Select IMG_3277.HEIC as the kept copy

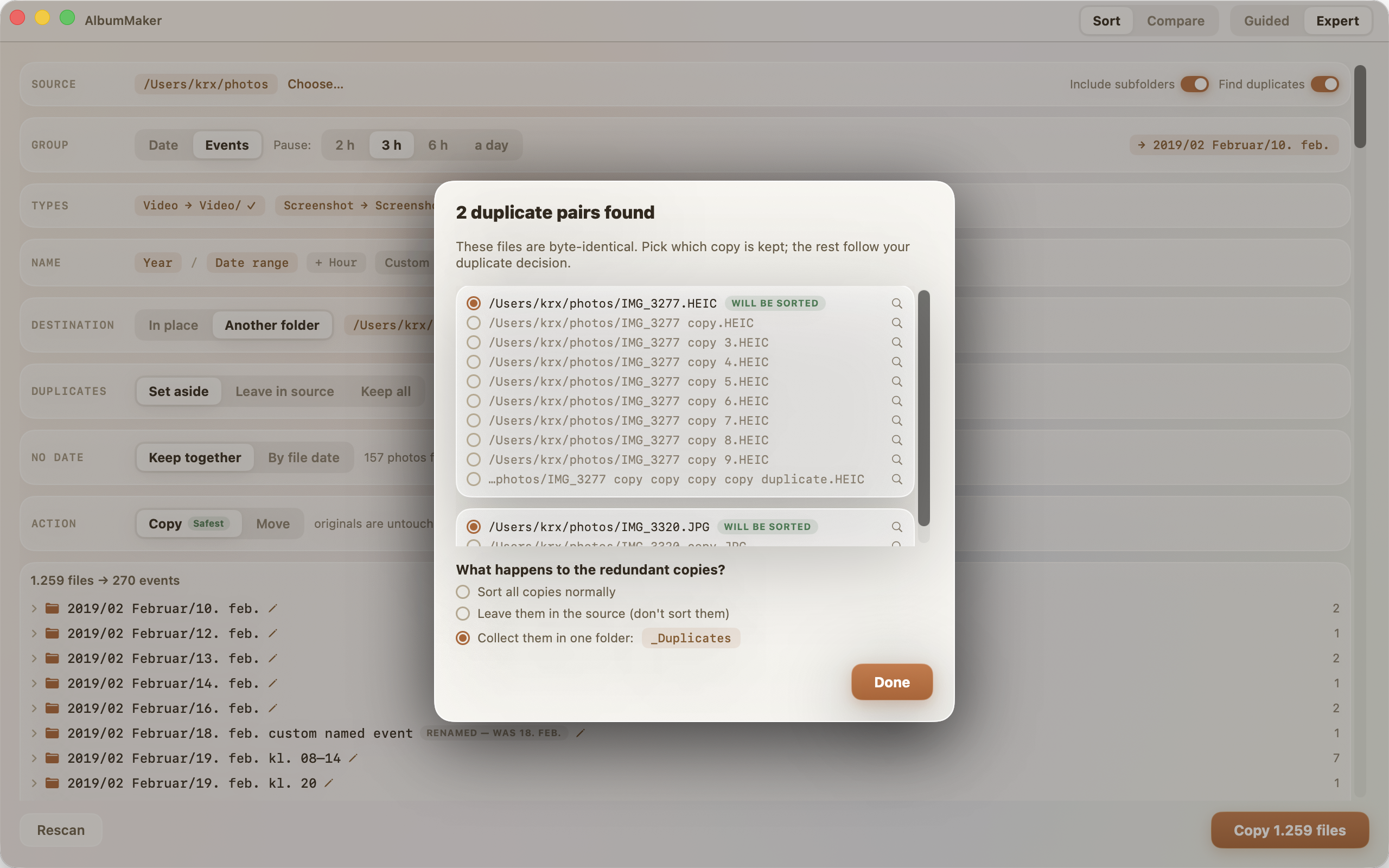click(x=474, y=303)
